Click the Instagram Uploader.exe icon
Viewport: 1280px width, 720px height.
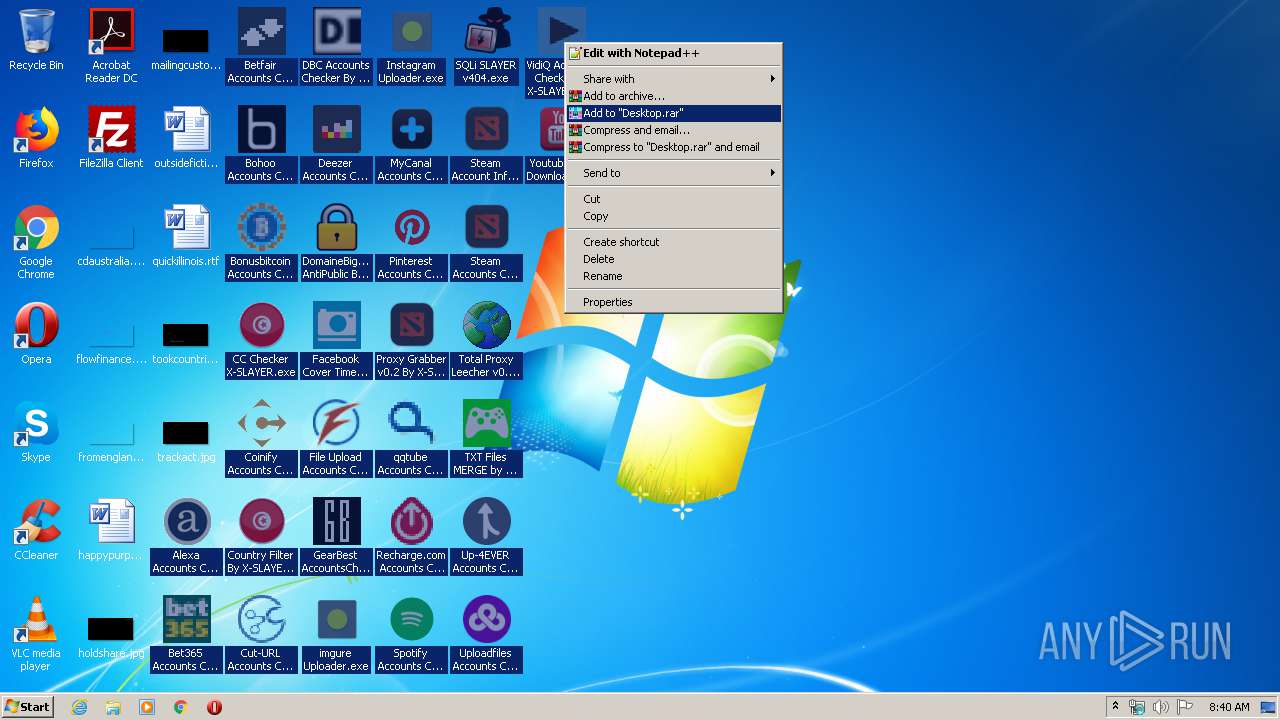[x=411, y=45]
